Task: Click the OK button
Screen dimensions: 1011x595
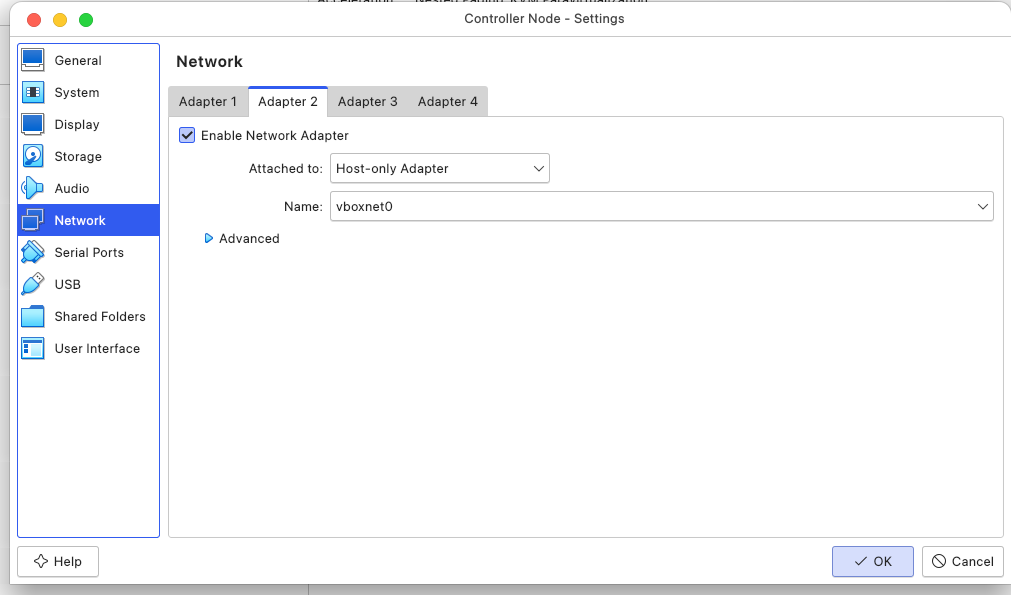Action: point(872,561)
